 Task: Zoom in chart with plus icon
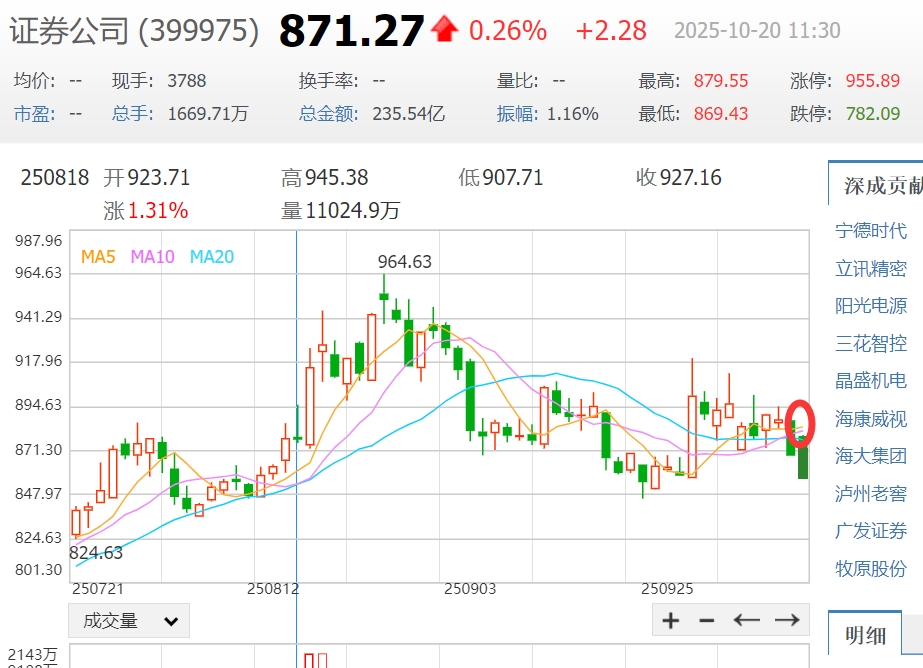[x=670, y=620]
